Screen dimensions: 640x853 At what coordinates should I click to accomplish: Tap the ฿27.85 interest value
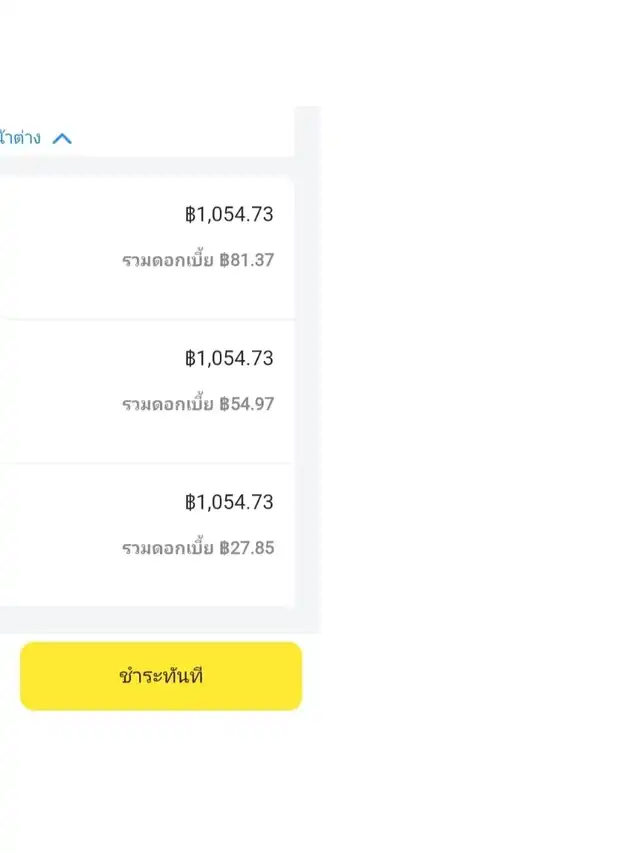(247, 548)
